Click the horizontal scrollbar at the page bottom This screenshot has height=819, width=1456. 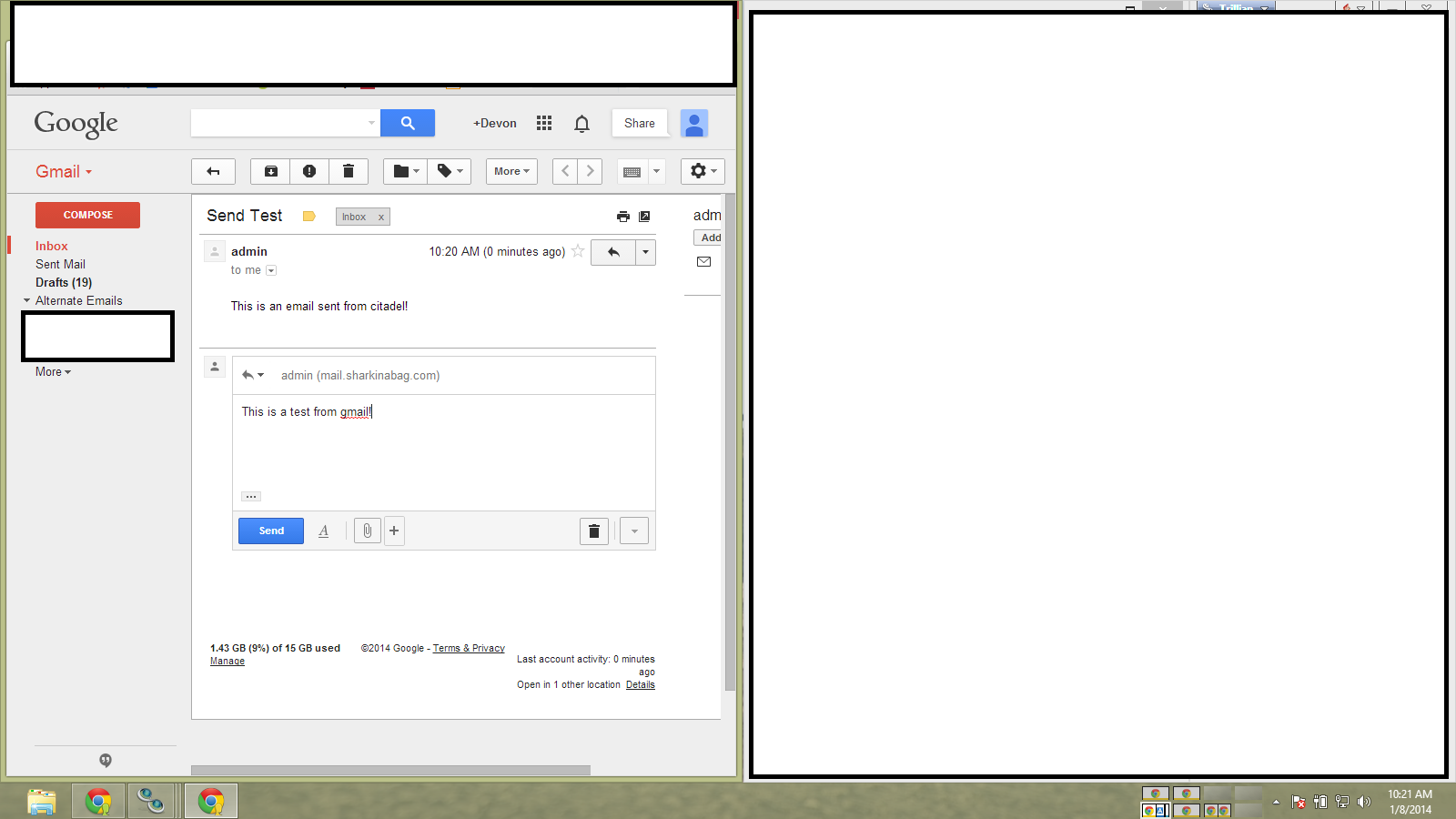390,770
